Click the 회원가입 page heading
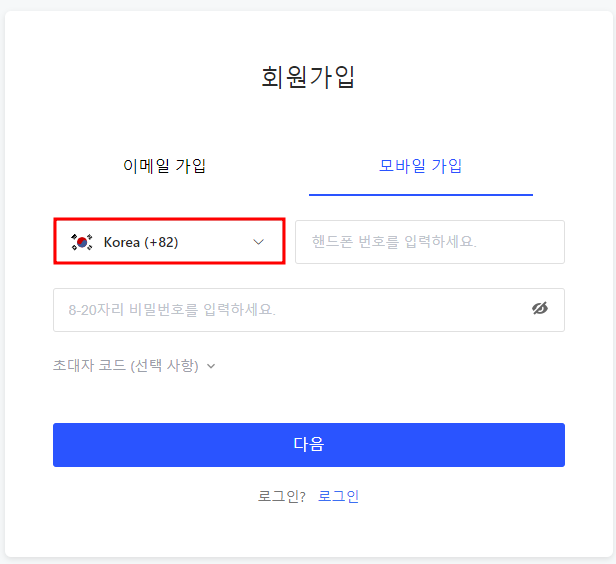The image size is (616, 564). 308,77
